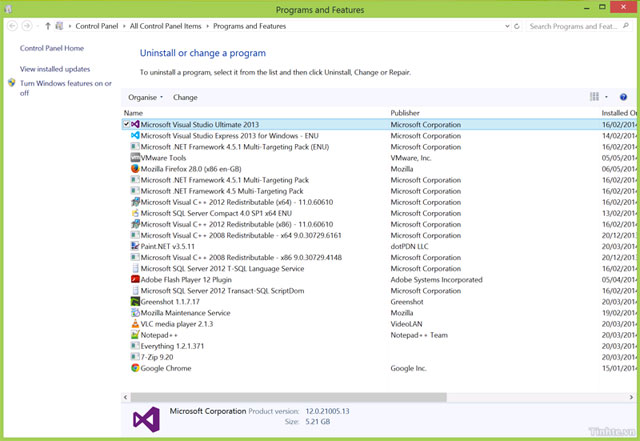Click the Paint.NET v3.5.11 icon

click(x=135, y=246)
